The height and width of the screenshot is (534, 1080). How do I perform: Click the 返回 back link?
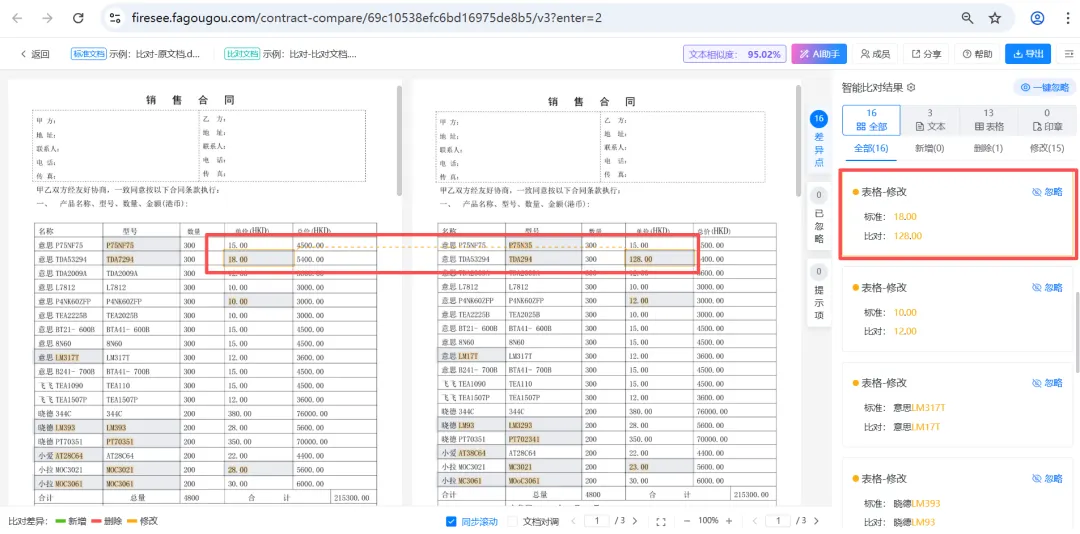(35, 54)
